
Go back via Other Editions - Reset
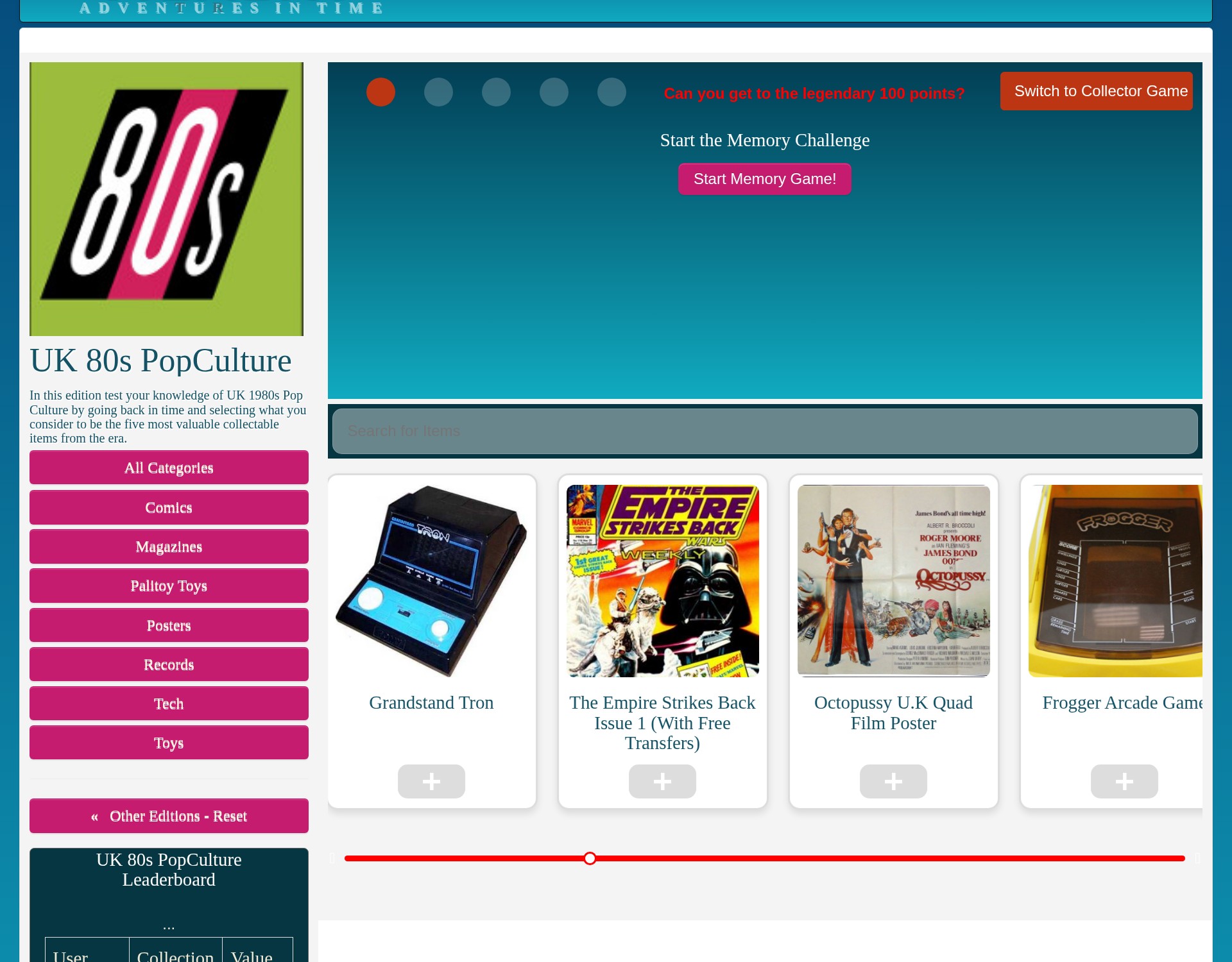click(169, 816)
